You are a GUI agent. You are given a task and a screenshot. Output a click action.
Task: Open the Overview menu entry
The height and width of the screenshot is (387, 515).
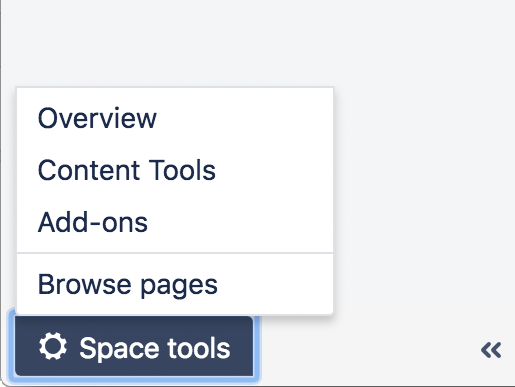[175, 118]
